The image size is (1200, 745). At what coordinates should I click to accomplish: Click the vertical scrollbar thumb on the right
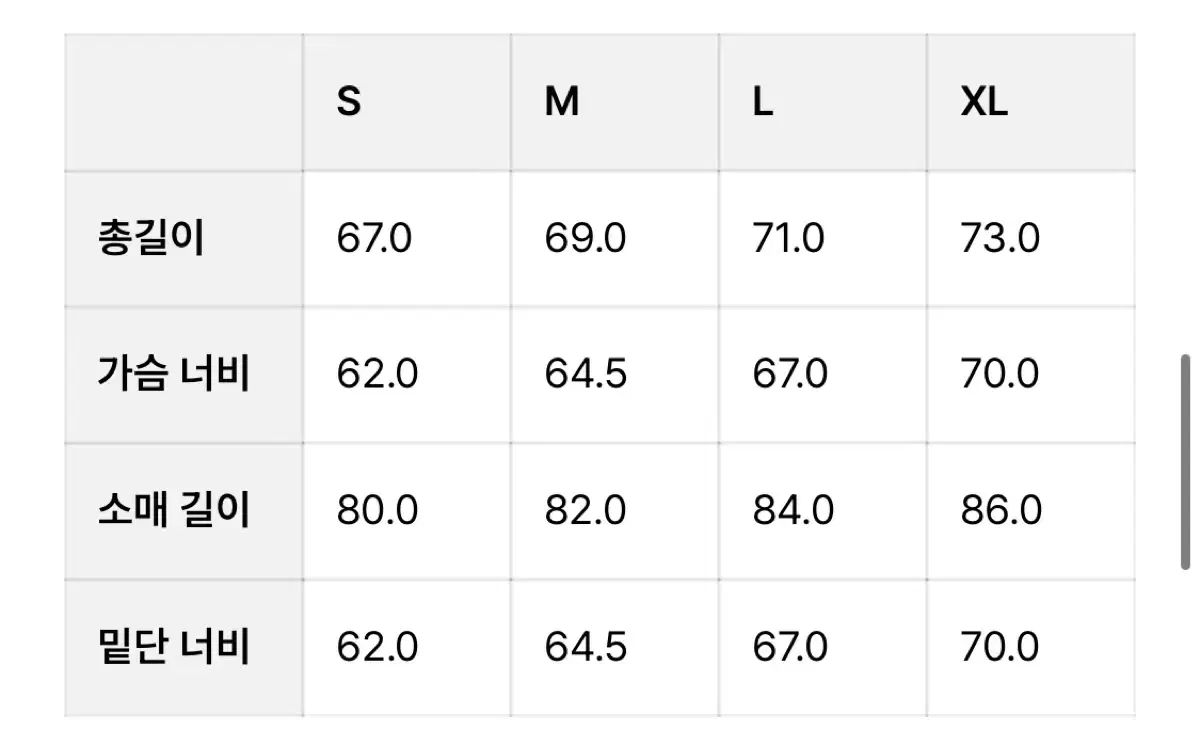point(1186,461)
